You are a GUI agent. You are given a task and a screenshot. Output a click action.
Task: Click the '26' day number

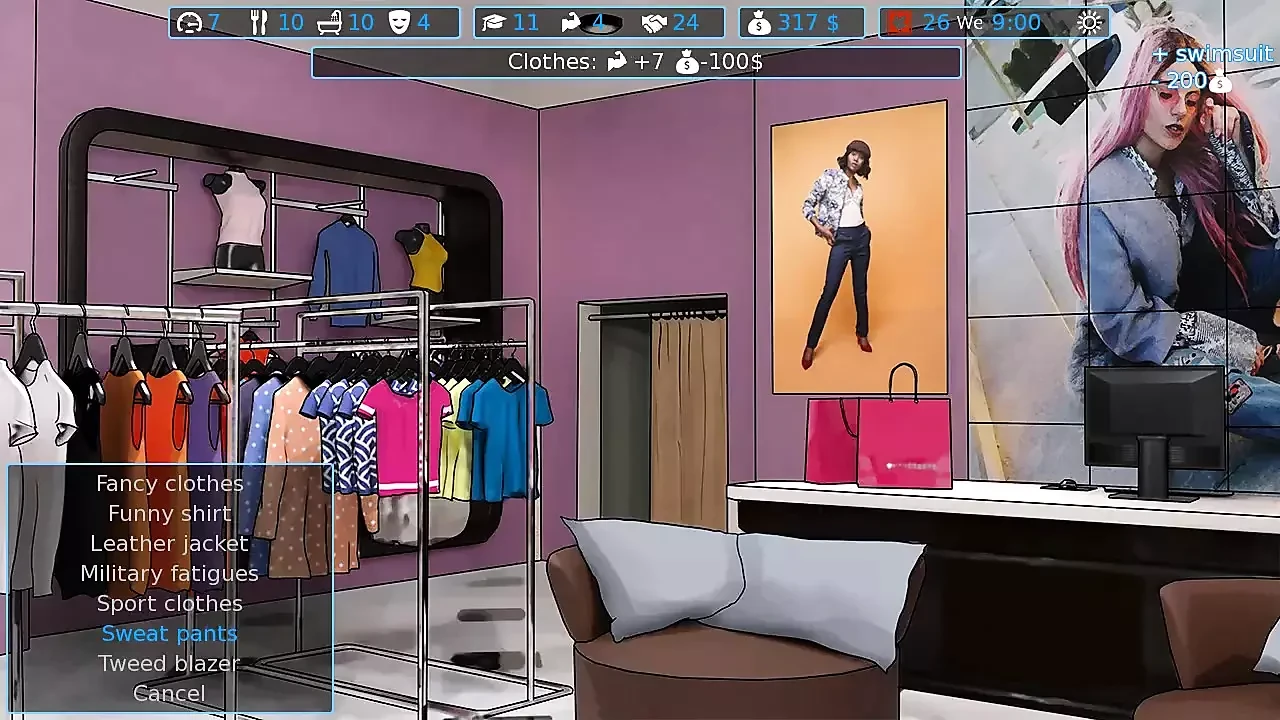[936, 22]
